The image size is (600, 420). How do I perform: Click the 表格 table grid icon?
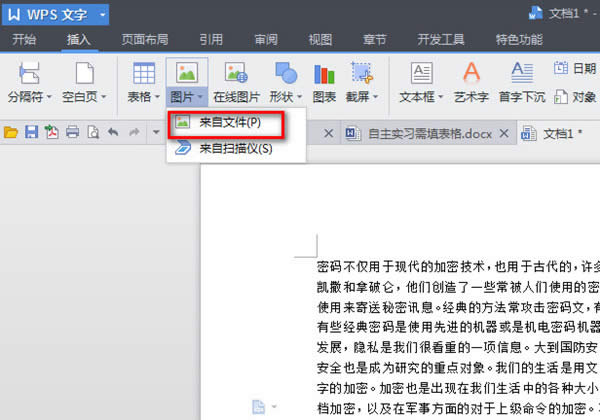[144, 74]
